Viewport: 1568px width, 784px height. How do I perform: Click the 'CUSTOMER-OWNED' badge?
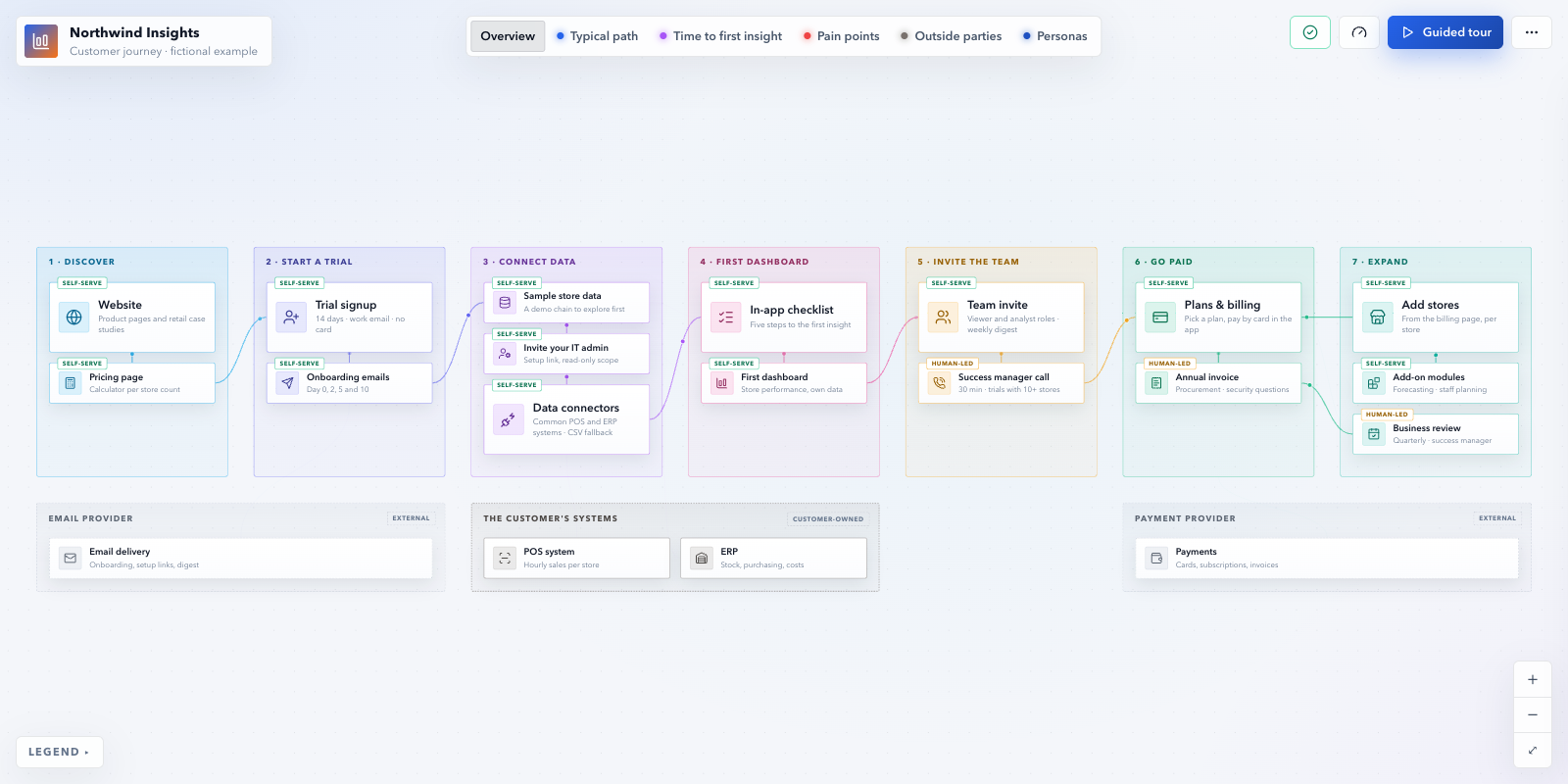tap(828, 519)
